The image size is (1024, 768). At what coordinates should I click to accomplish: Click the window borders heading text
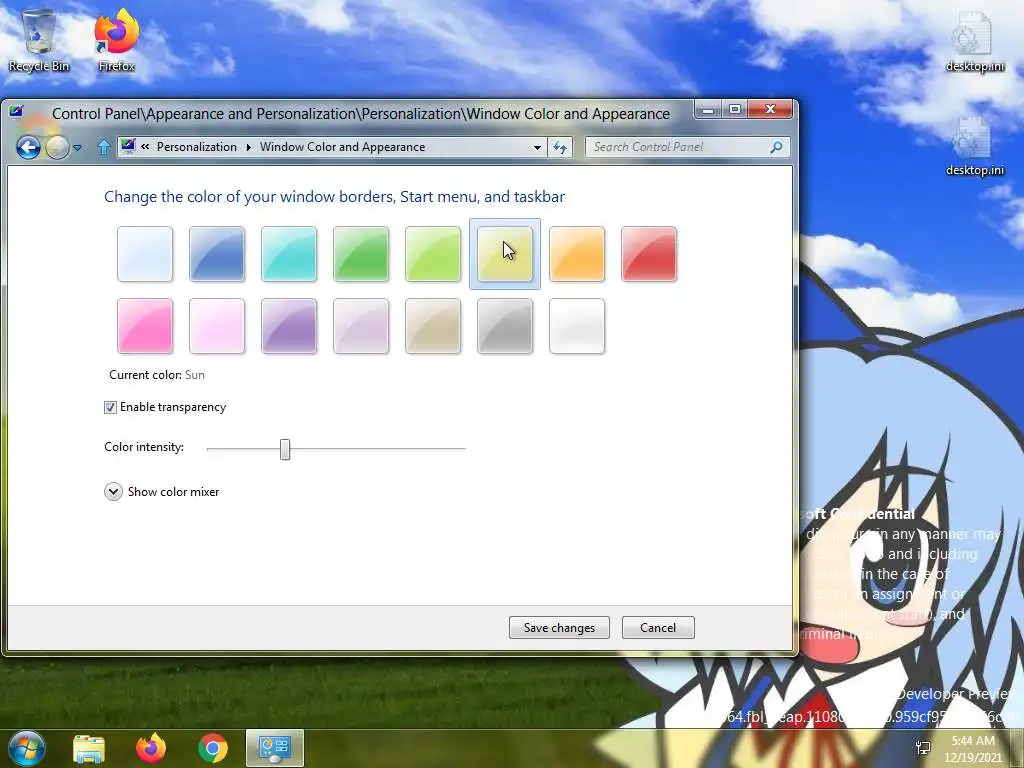click(334, 197)
